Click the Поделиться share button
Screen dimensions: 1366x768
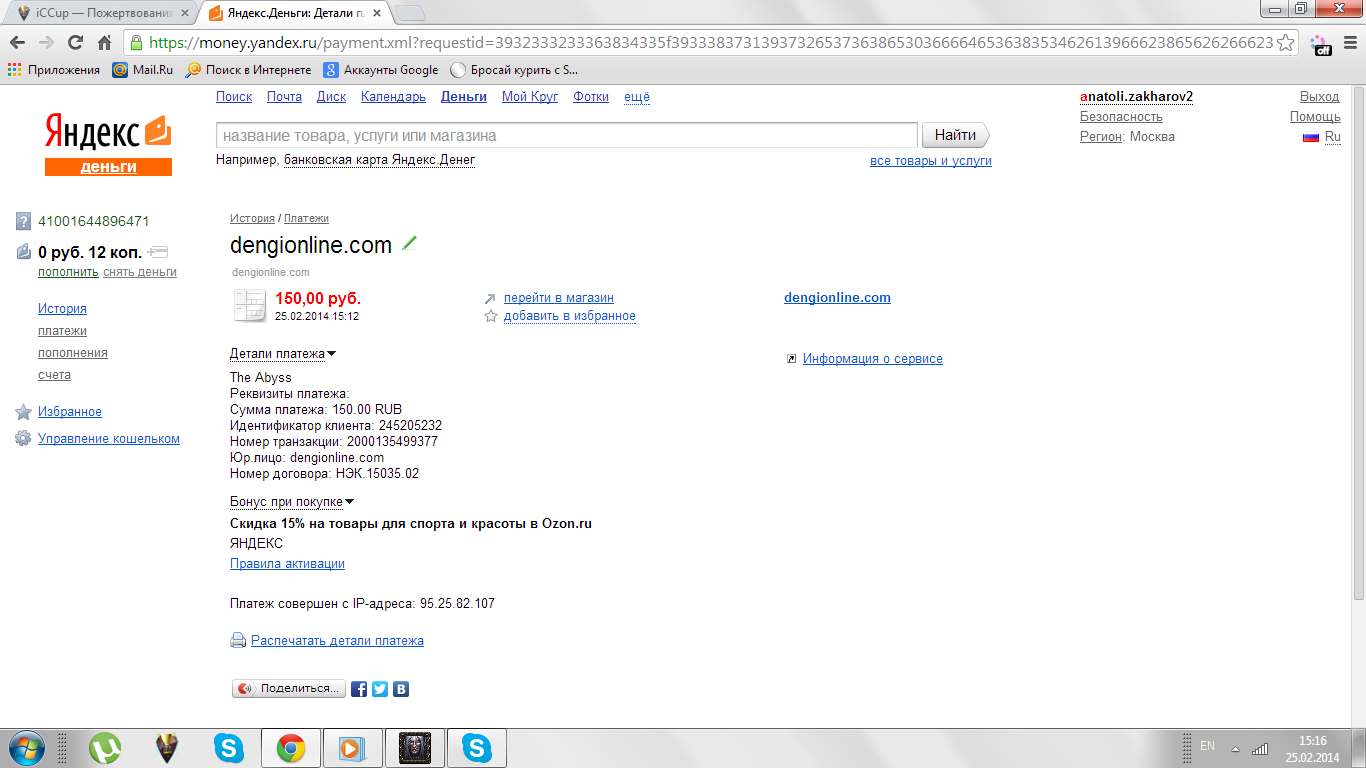pyautogui.click(x=289, y=689)
